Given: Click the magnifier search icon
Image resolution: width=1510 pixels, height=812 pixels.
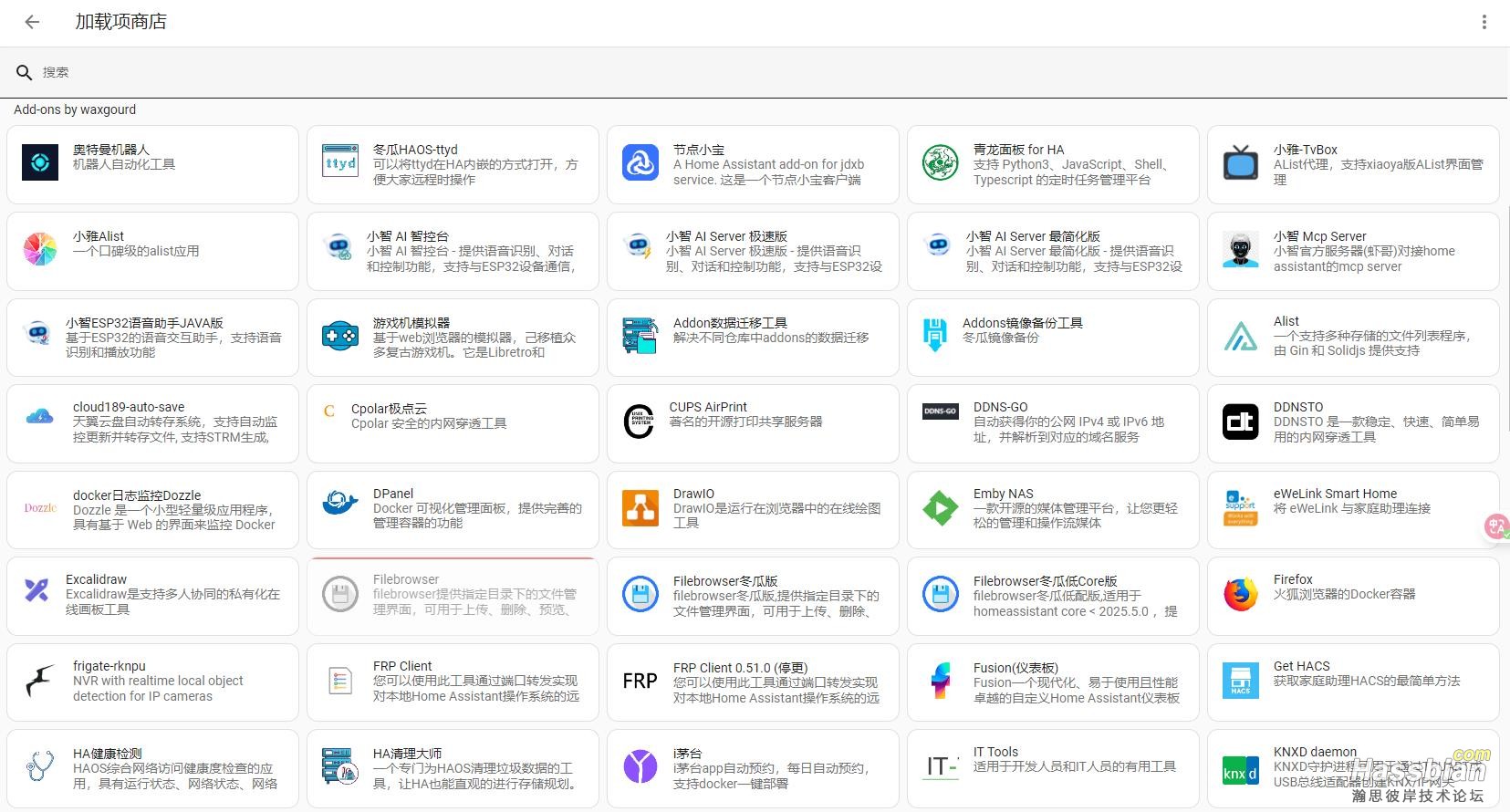Looking at the screenshot, I should click(x=25, y=72).
